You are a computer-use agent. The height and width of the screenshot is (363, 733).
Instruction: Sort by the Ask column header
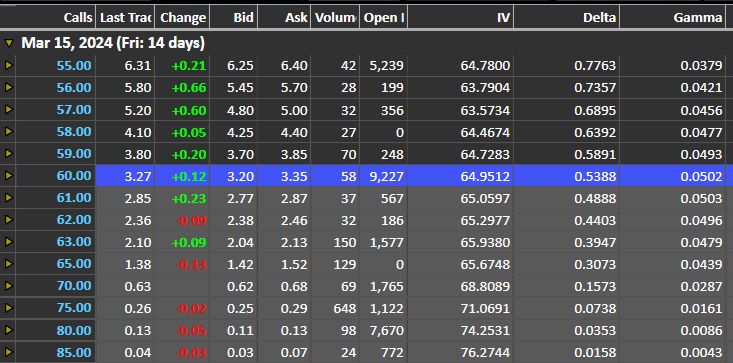[284, 17]
